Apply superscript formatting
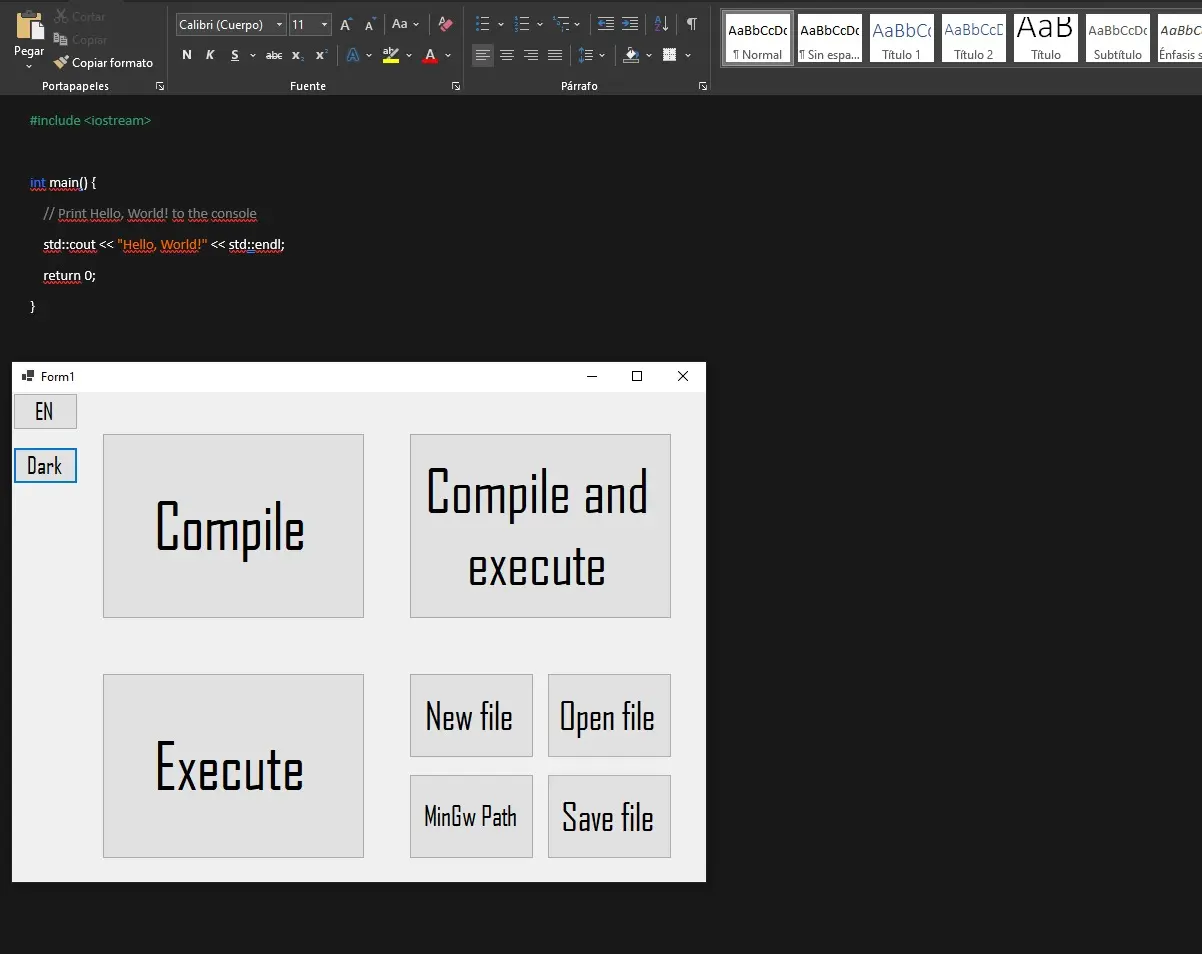The width and height of the screenshot is (1202, 954). [319, 55]
